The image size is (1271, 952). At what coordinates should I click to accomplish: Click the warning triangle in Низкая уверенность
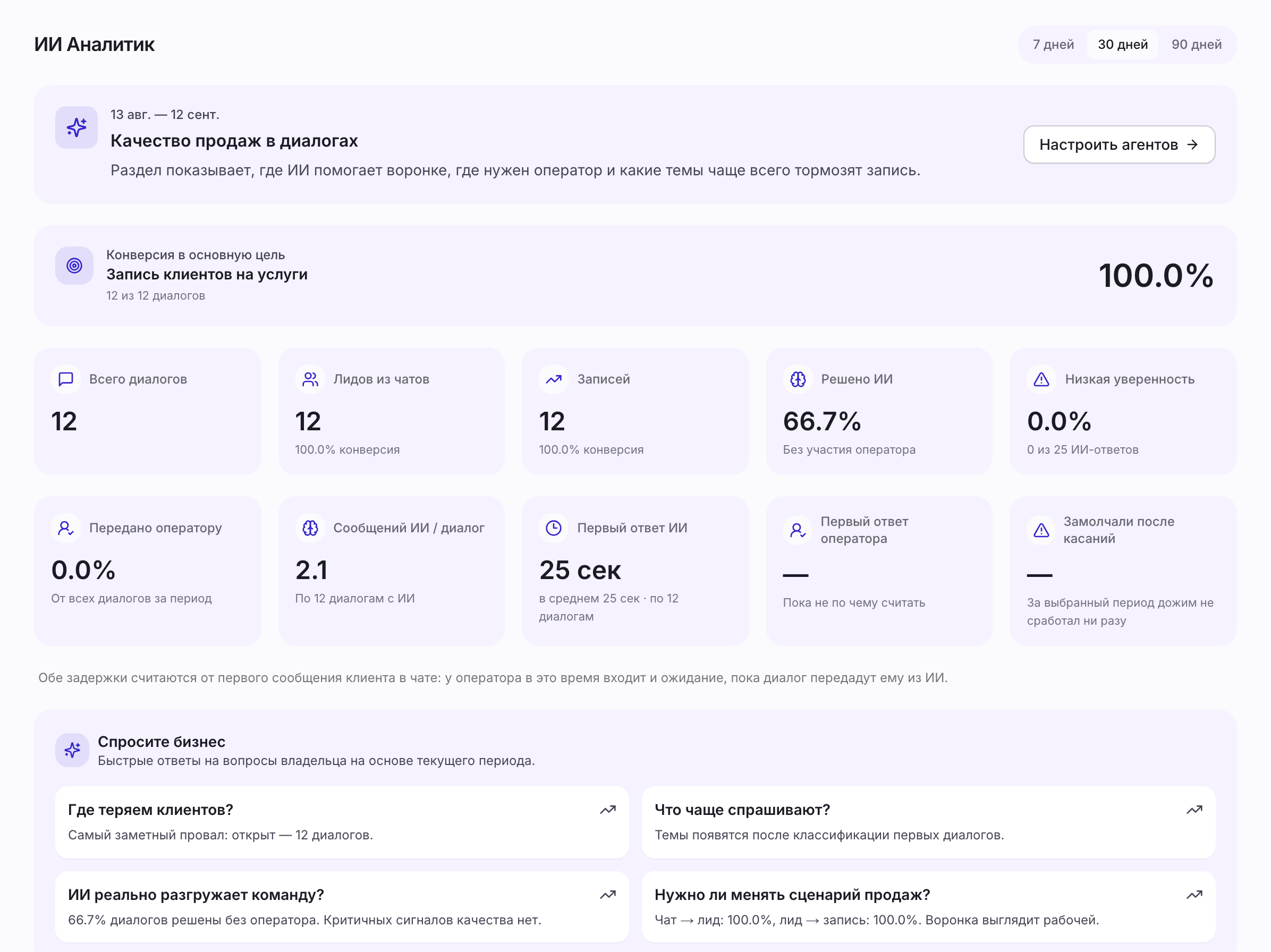(1041, 379)
